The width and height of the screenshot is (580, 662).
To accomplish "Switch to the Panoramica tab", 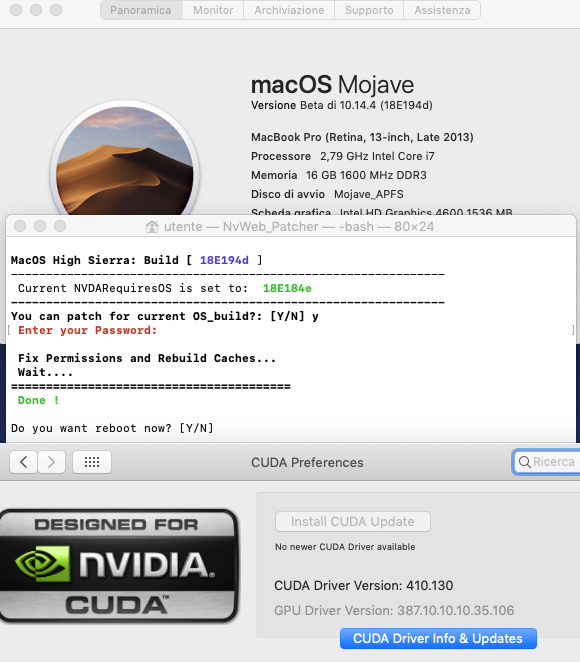I will click(x=141, y=10).
